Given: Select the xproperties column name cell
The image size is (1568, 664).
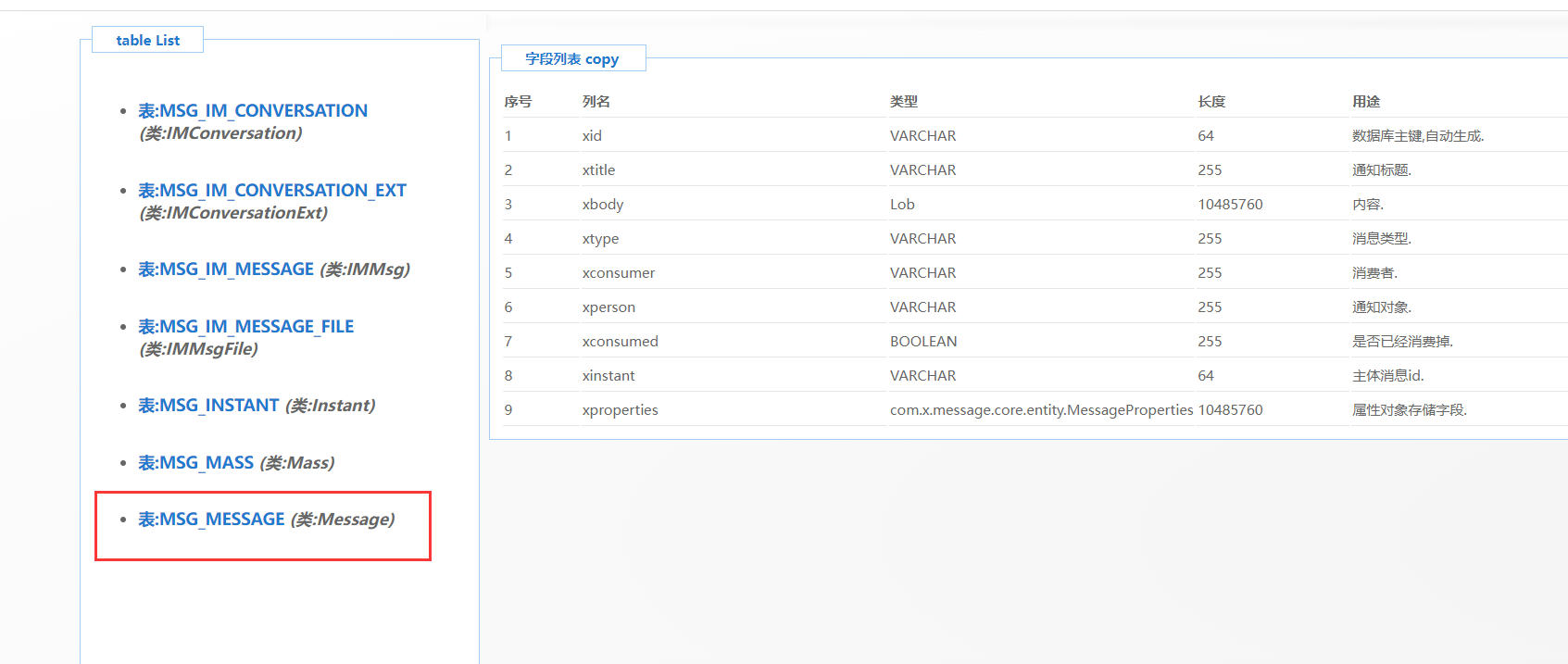Looking at the screenshot, I should pyautogui.click(x=621, y=410).
